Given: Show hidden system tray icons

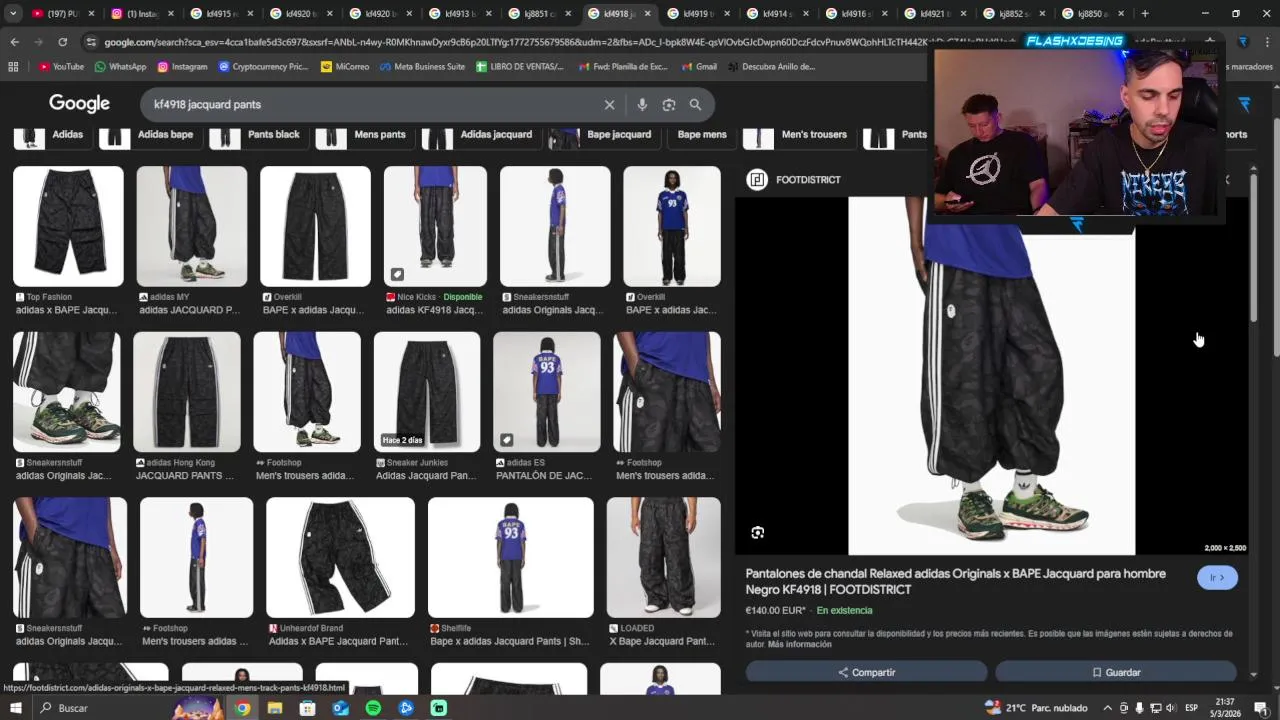Looking at the screenshot, I should point(1106,708).
